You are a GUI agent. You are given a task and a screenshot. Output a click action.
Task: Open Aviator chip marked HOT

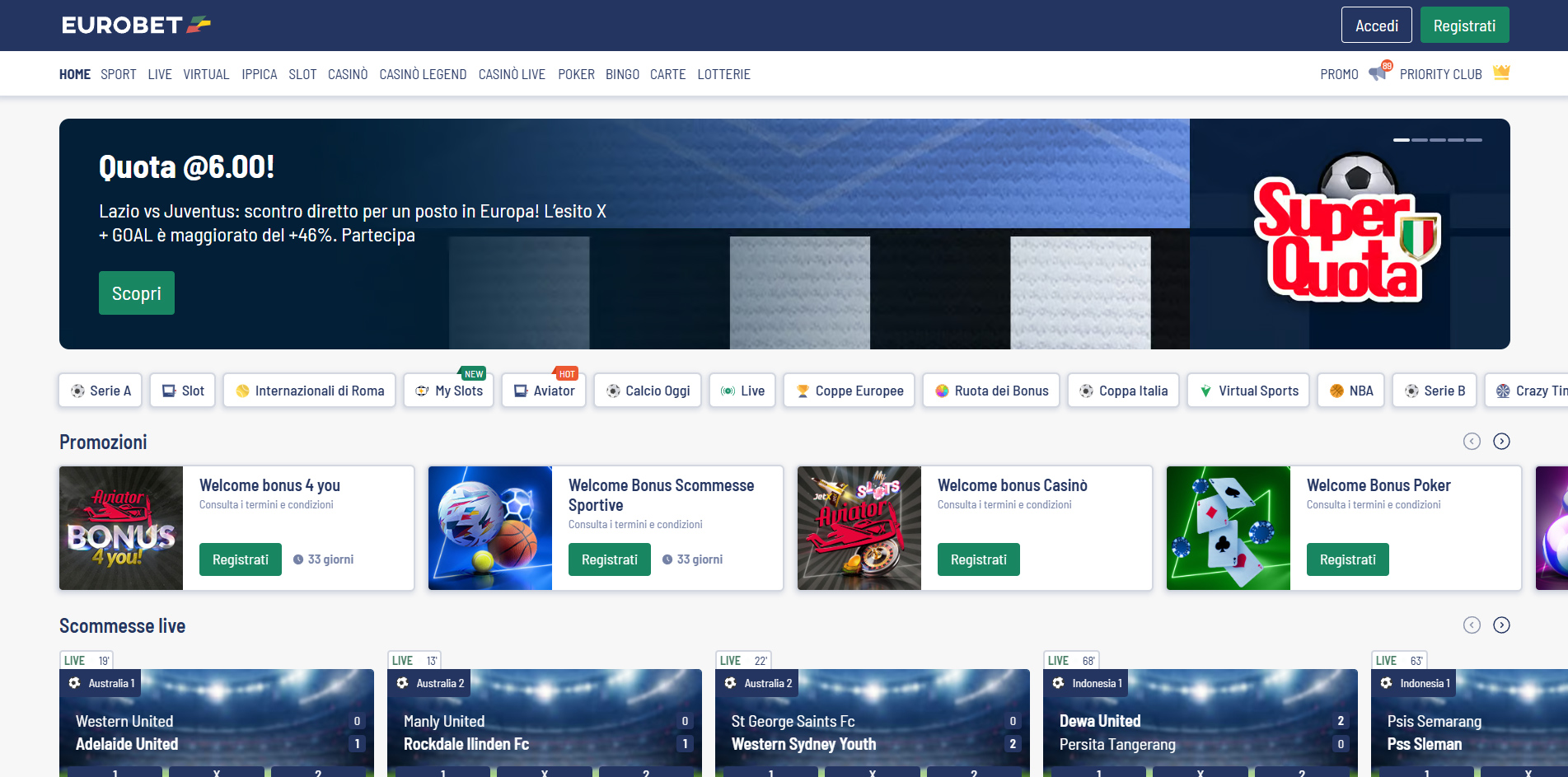pos(544,391)
